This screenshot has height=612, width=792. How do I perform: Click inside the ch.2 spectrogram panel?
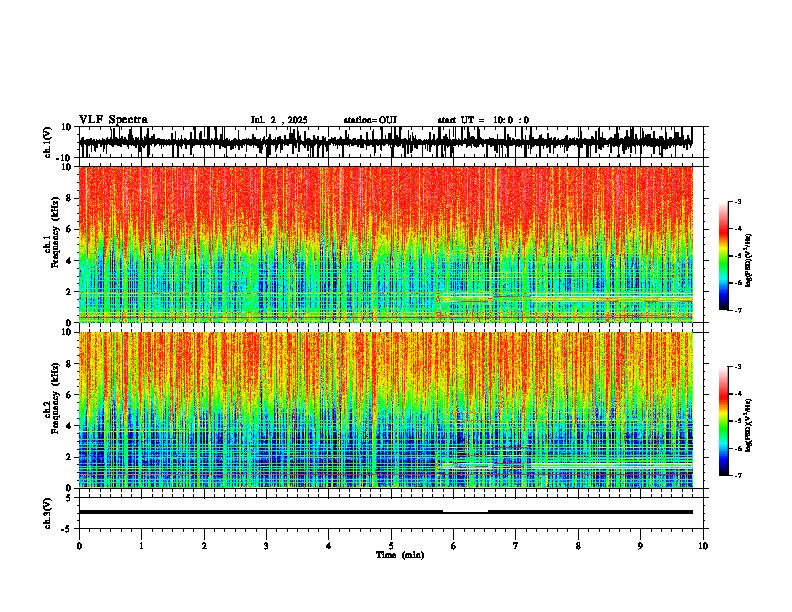coord(385,410)
